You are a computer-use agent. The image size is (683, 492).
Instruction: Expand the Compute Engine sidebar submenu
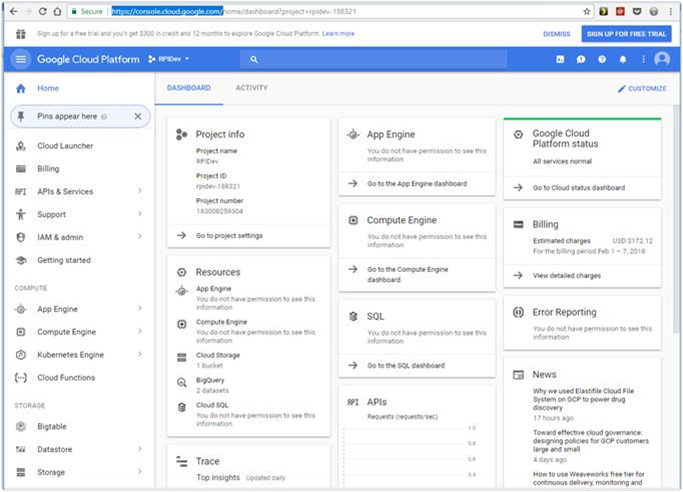[x=139, y=332]
